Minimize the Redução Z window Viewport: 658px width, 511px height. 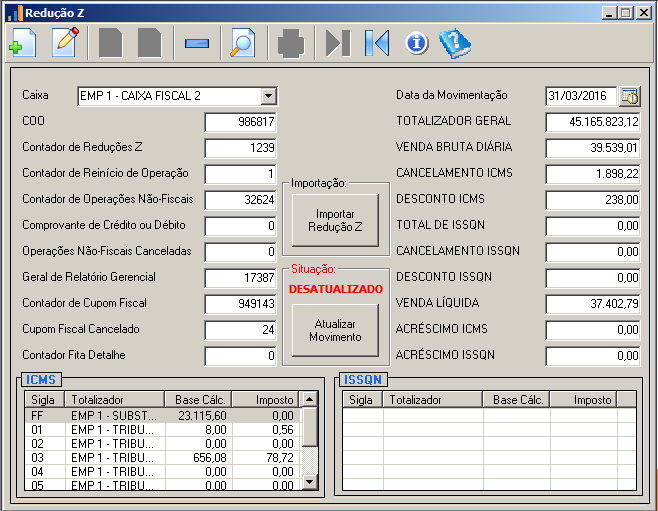(609, 13)
